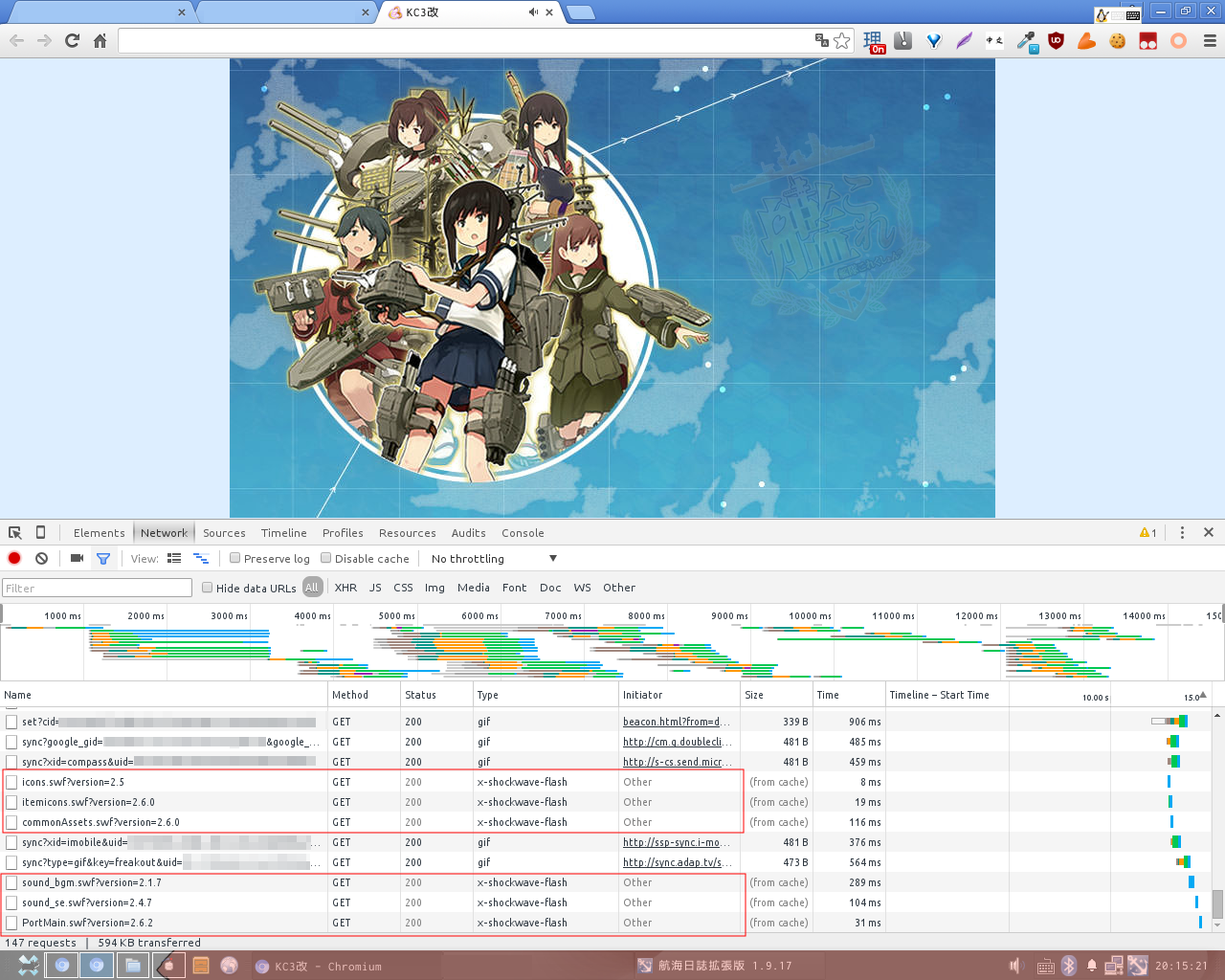Focus the browser address bar
The width and height of the screenshot is (1225, 980).
(464, 40)
